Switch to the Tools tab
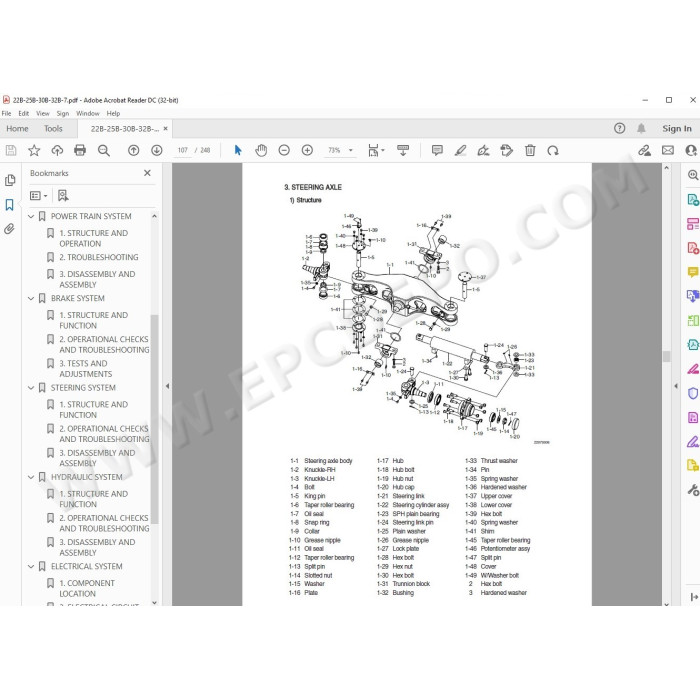700x700 pixels. point(53,129)
